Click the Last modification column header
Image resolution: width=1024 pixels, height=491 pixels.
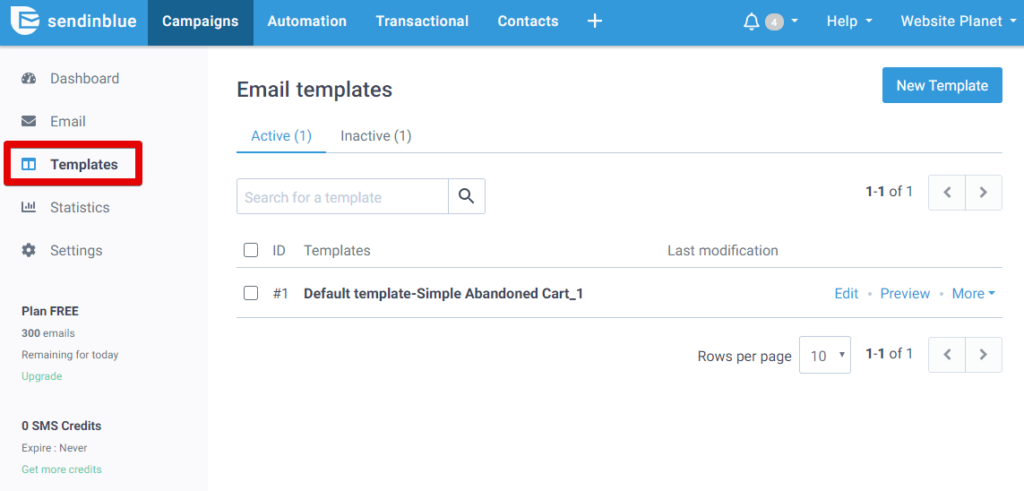click(723, 251)
